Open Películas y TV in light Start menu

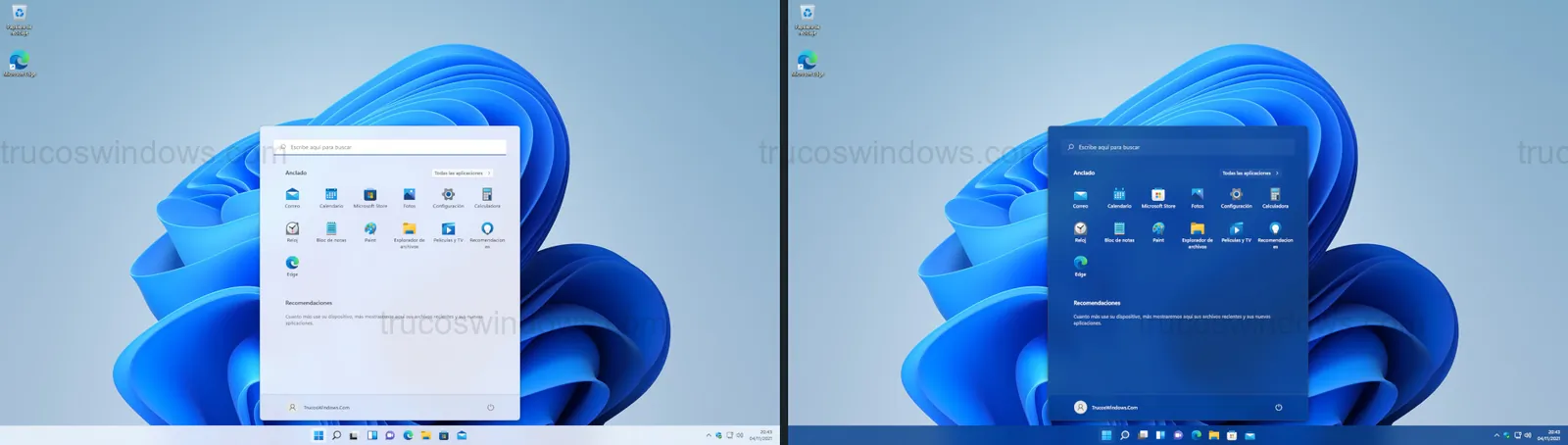point(448,229)
